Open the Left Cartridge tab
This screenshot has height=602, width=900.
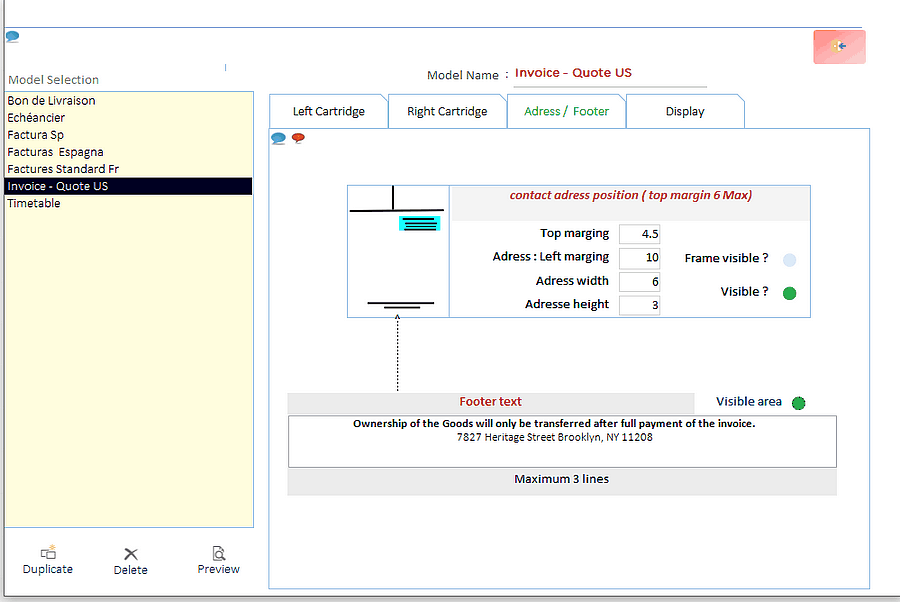click(328, 111)
